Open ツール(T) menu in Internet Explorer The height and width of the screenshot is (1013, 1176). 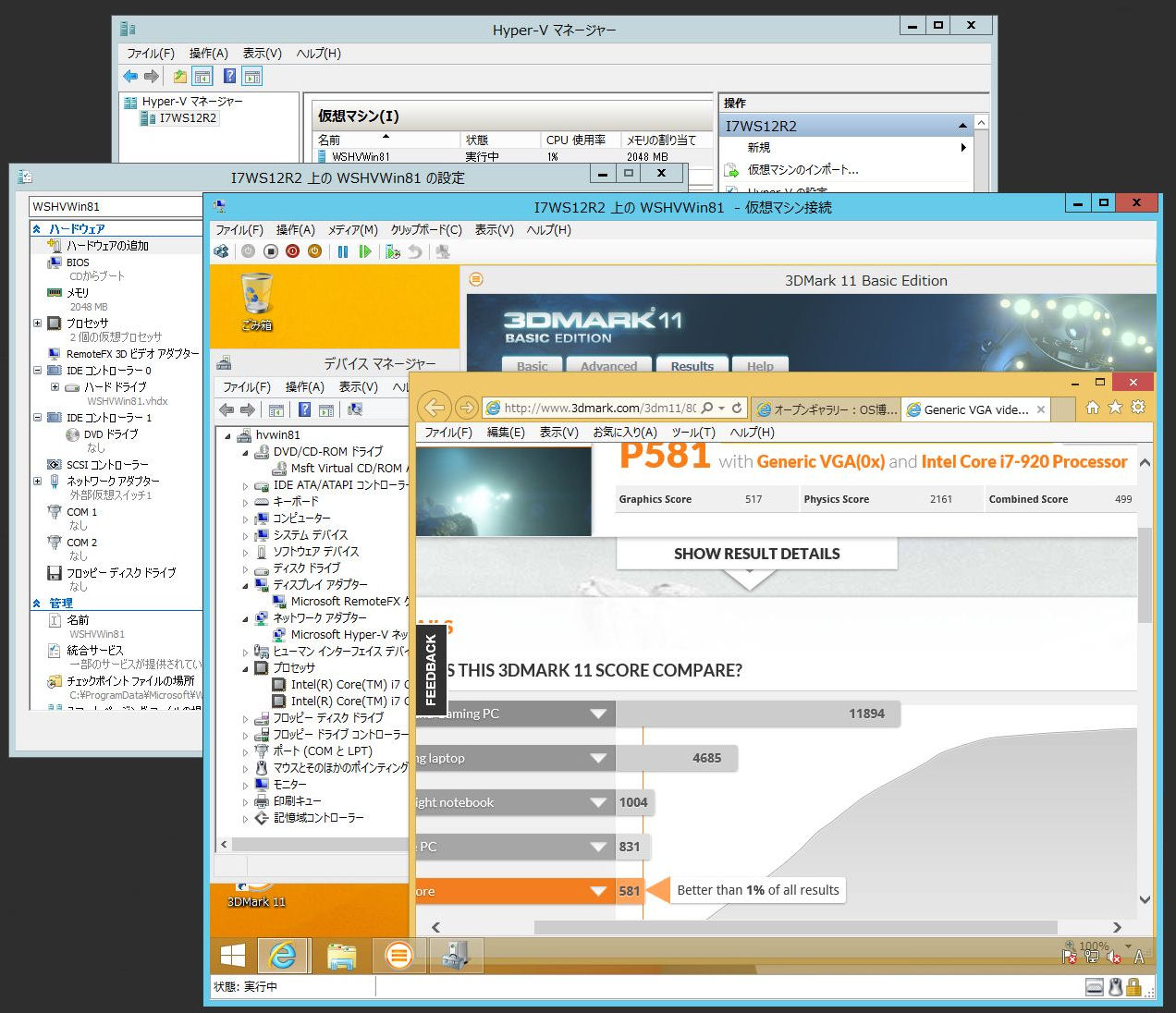[x=693, y=432]
